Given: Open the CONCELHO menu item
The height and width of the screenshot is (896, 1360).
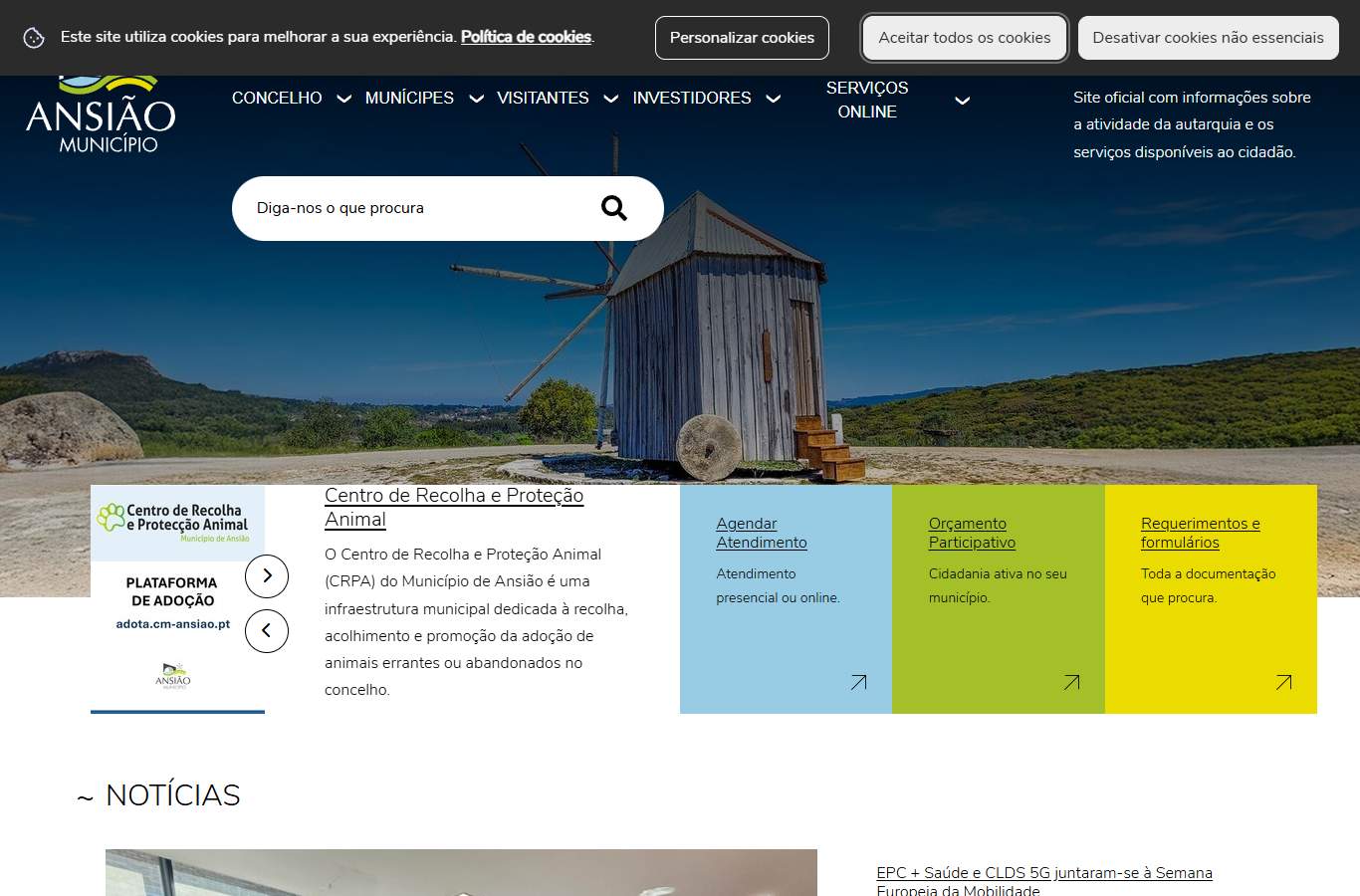Looking at the screenshot, I should [277, 98].
